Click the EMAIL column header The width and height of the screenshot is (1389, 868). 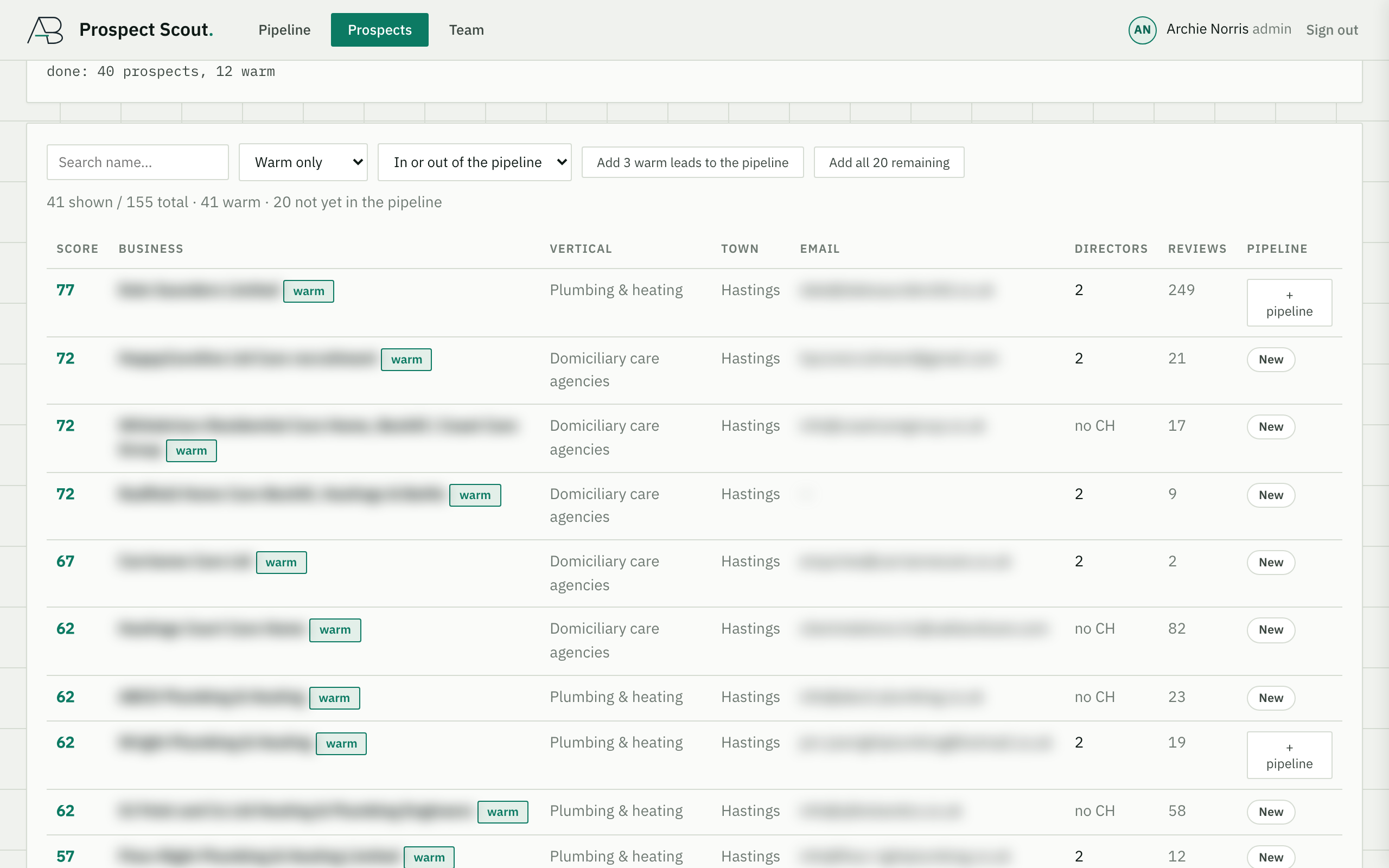tap(820, 248)
